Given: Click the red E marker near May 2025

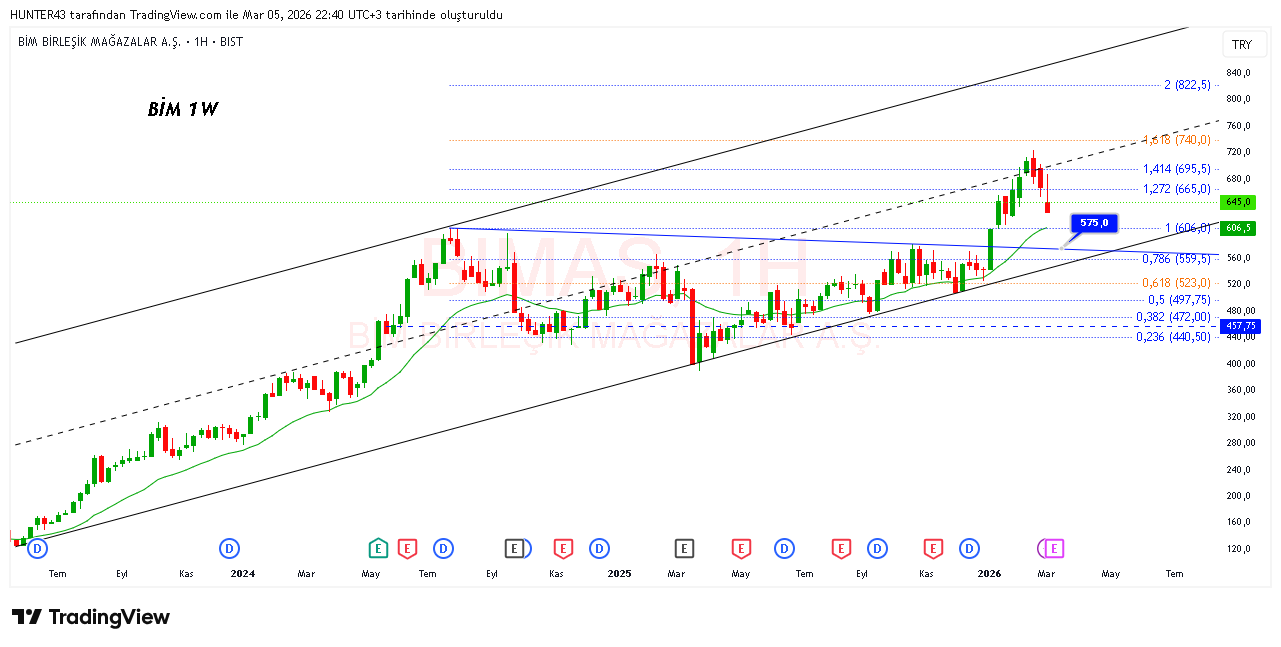Looking at the screenshot, I should [741, 548].
